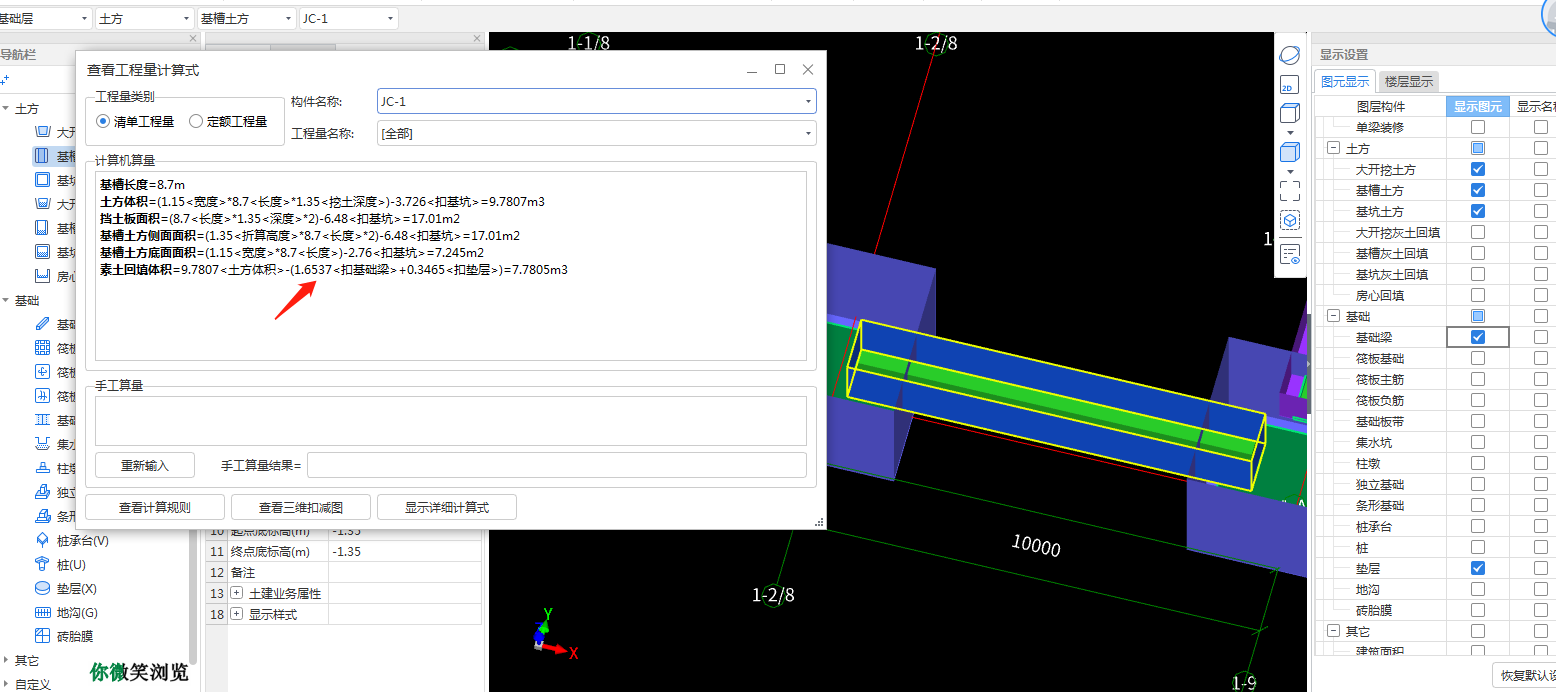Uncheck 显示图元 for 基础梁 layer
The height and width of the screenshot is (692, 1556).
coord(1477,337)
